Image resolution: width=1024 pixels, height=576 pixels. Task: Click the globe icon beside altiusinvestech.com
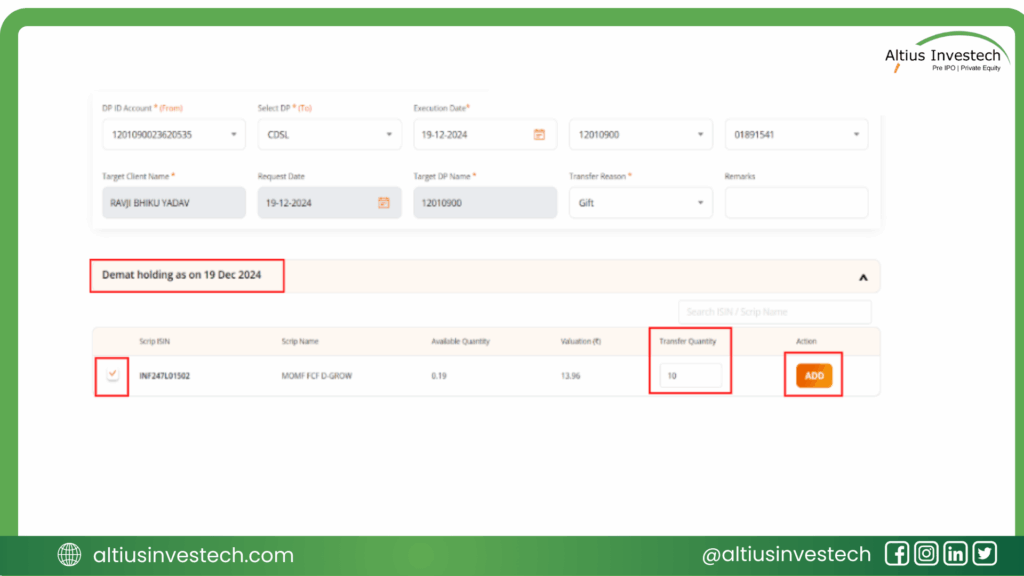[70, 555]
